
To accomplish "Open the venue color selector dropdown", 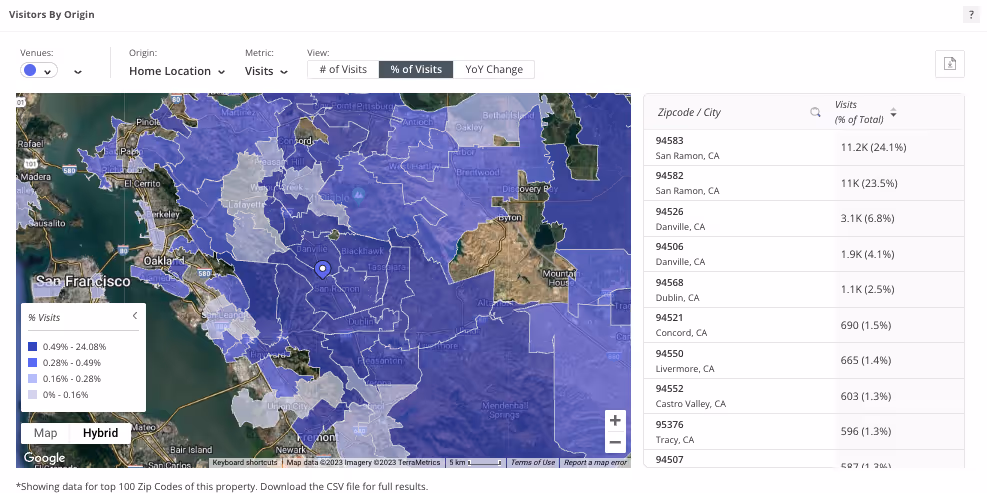I will point(39,71).
